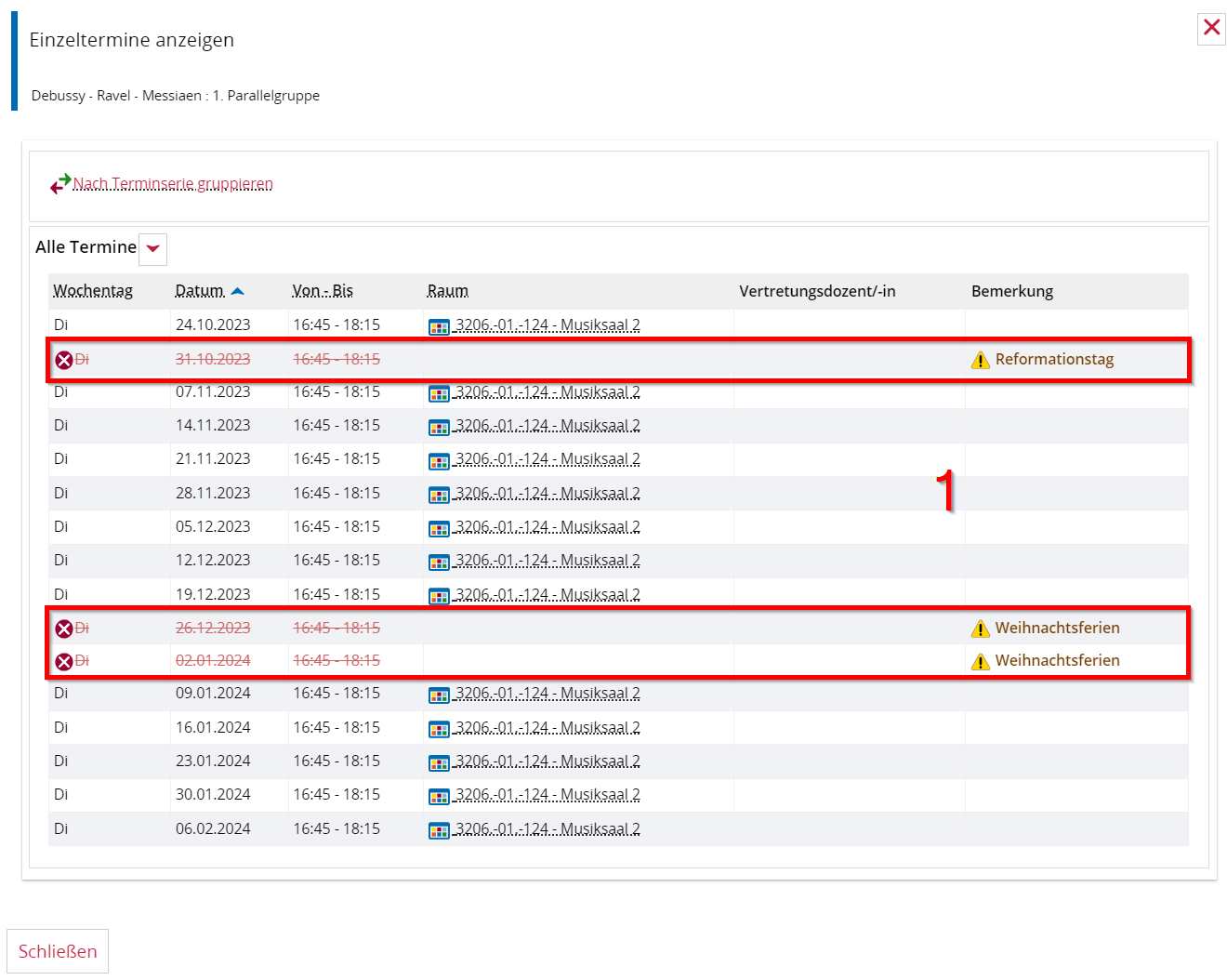
Task: Click the blue sort arrow next to Datum
Action: click(237, 291)
